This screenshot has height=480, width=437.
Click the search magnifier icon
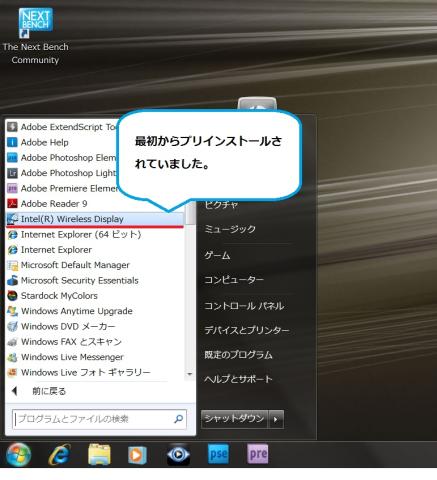[x=178, y=419]
